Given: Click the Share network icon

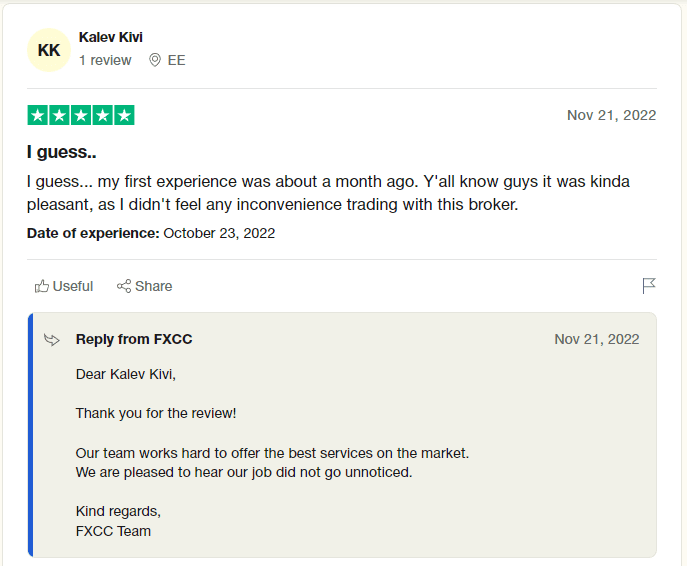Looking at the screenshot, I should (x=124, y=286).
